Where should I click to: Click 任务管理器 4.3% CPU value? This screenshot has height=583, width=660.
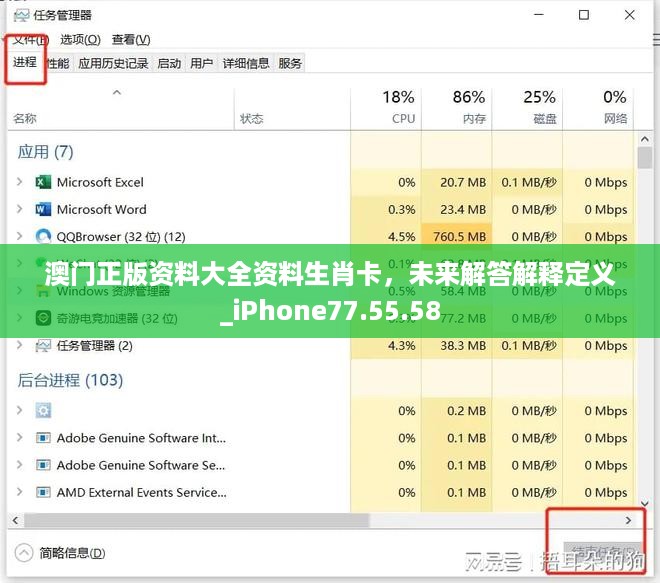(402, 346)
